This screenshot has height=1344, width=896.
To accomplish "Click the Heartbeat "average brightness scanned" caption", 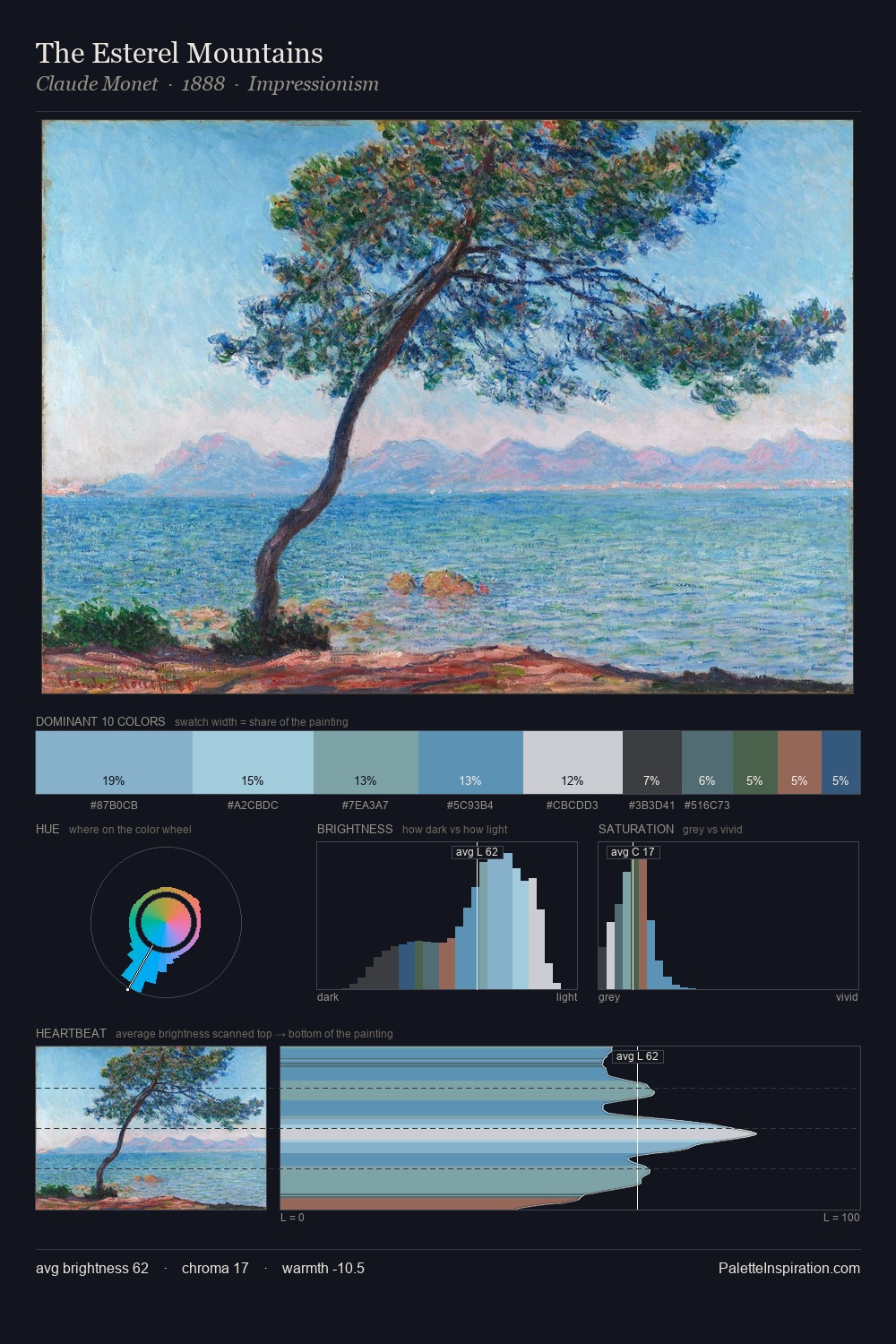I will [254, 1034].
